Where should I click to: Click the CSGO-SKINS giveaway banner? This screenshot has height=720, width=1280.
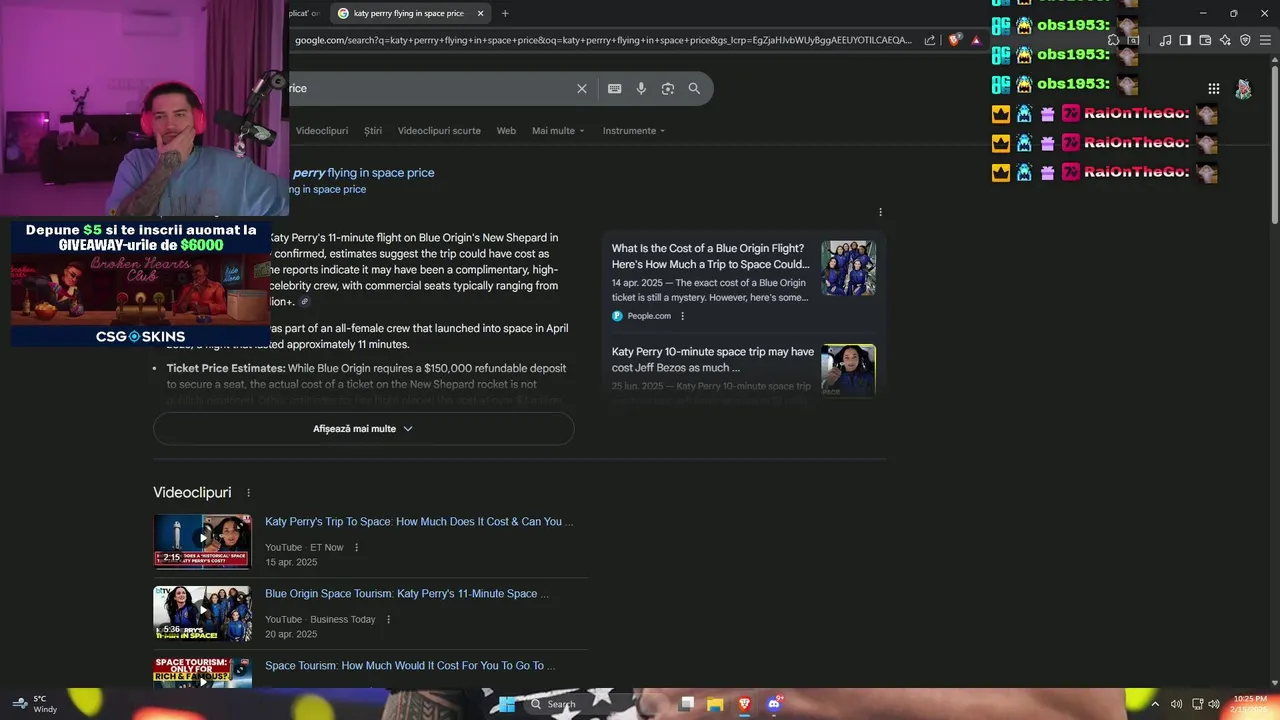[x=141, y=283]
